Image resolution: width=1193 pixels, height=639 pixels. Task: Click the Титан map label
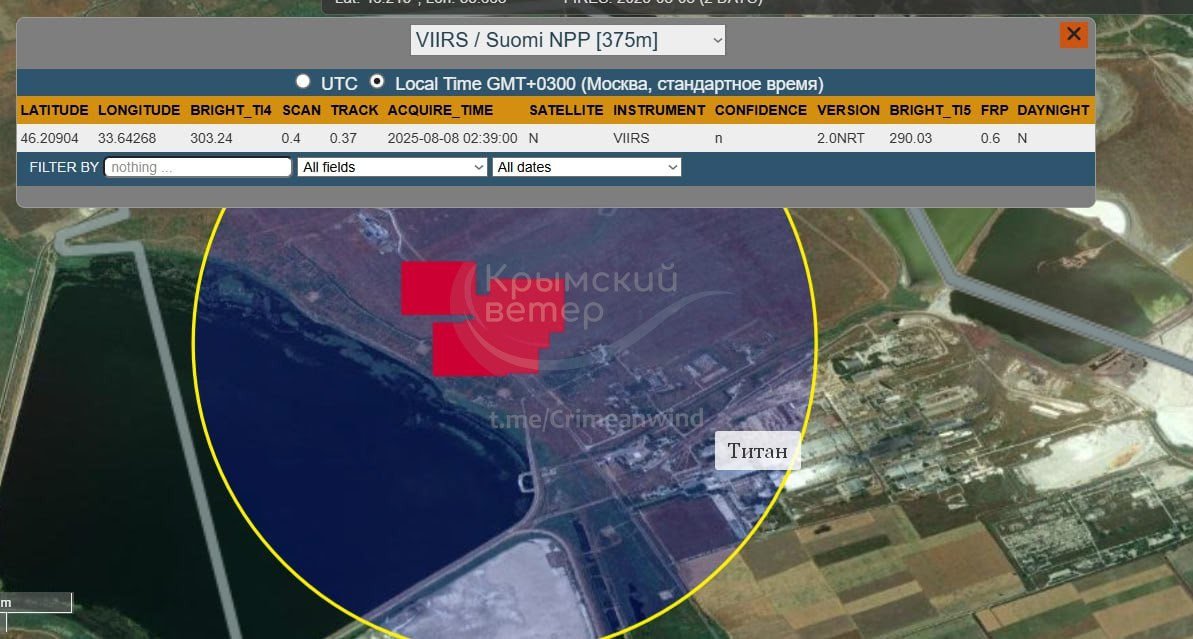tap(757, 451)
